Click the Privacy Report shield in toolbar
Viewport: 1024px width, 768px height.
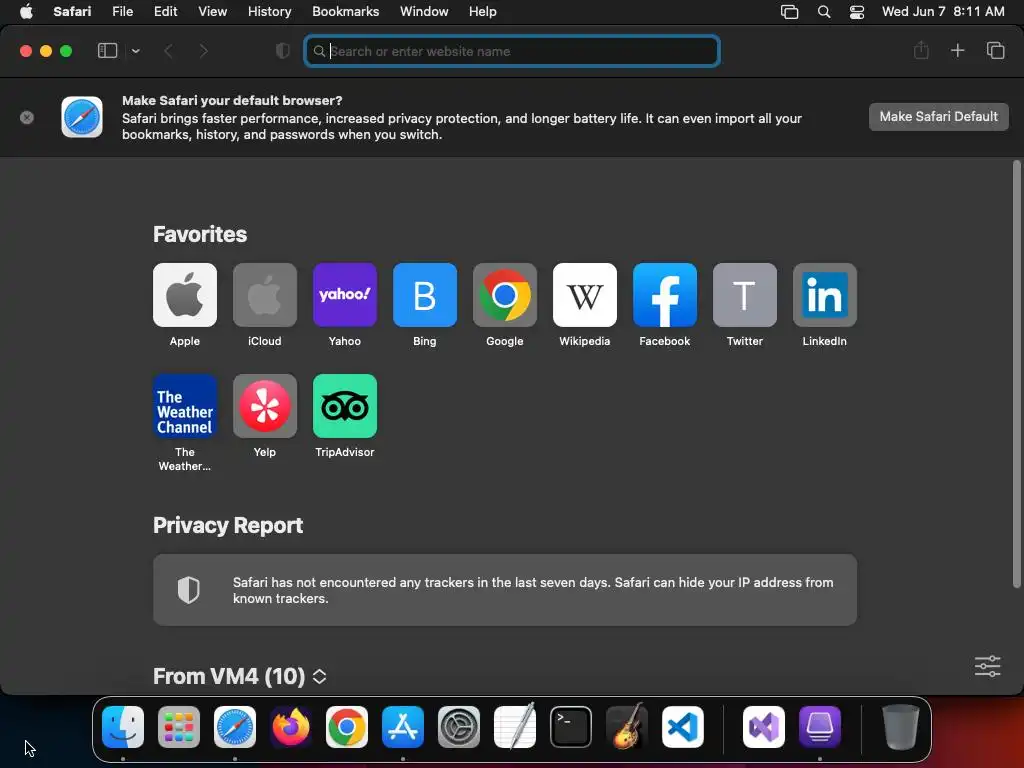pos(283,51)
